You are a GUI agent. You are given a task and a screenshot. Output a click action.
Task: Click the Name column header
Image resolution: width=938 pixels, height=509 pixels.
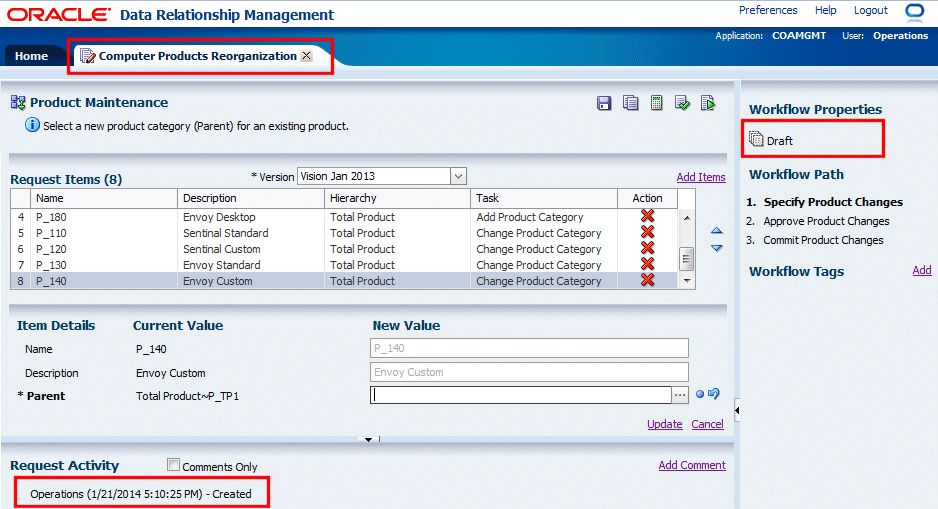103,198
